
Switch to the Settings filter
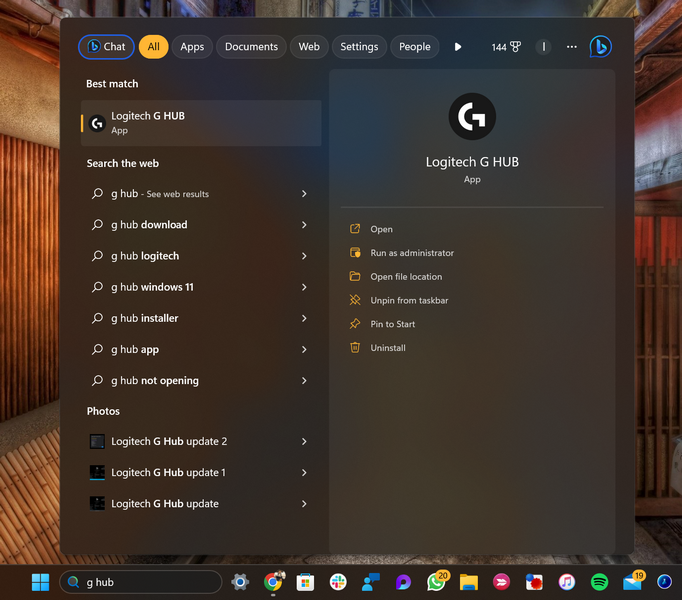click(359, 47)
